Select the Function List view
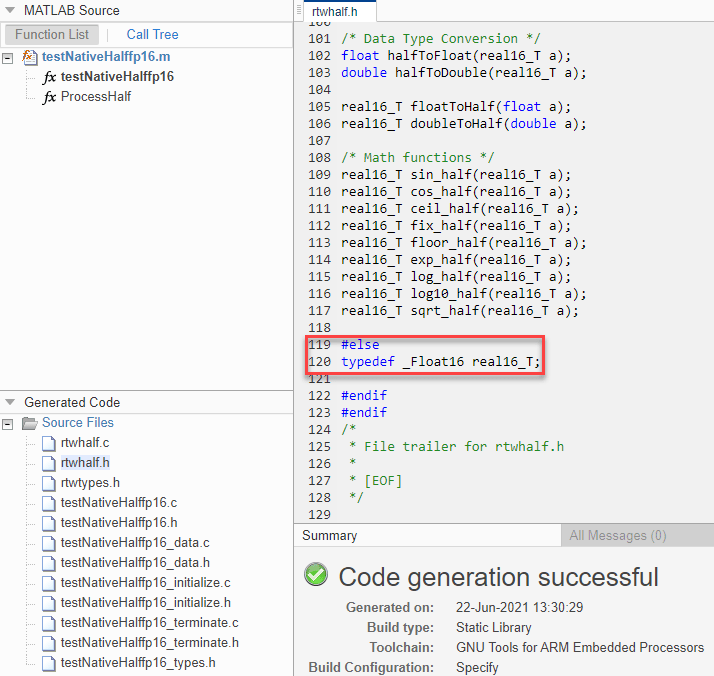 click(52, 35)
